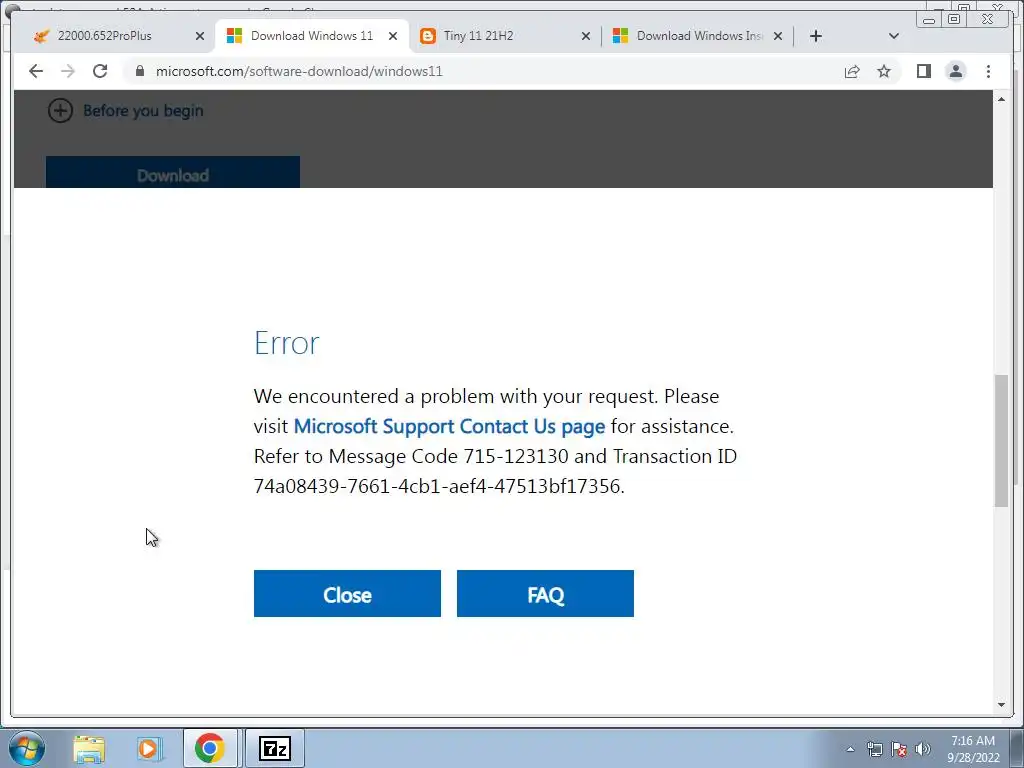The width and height of the screenshot is (1024, 768).
Task: Switch to Download Windows Insider tab
Action: [x=699, y=36]
